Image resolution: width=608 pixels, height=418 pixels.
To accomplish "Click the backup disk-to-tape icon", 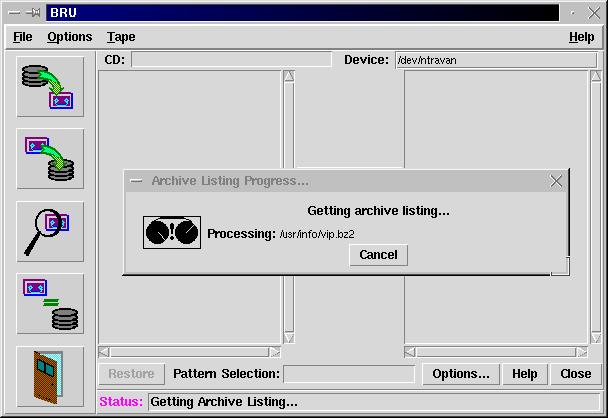I will pyautogui.click(x=50, y=87).
